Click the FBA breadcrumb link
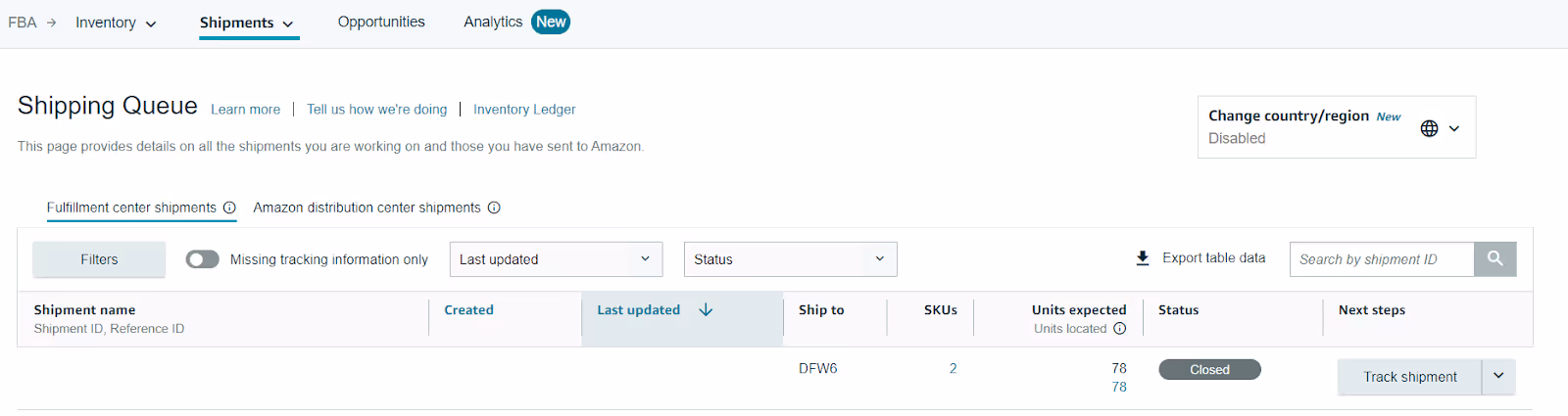 click(23, 23)
